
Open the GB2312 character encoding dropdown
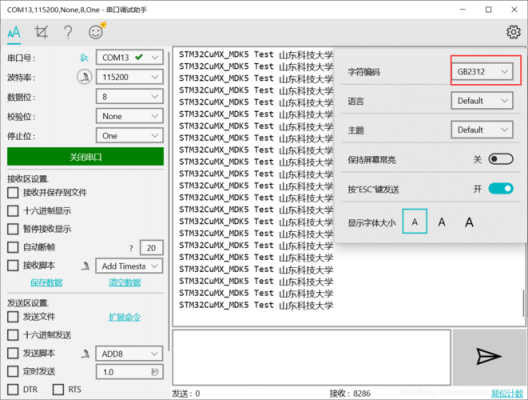coord(482,71)
